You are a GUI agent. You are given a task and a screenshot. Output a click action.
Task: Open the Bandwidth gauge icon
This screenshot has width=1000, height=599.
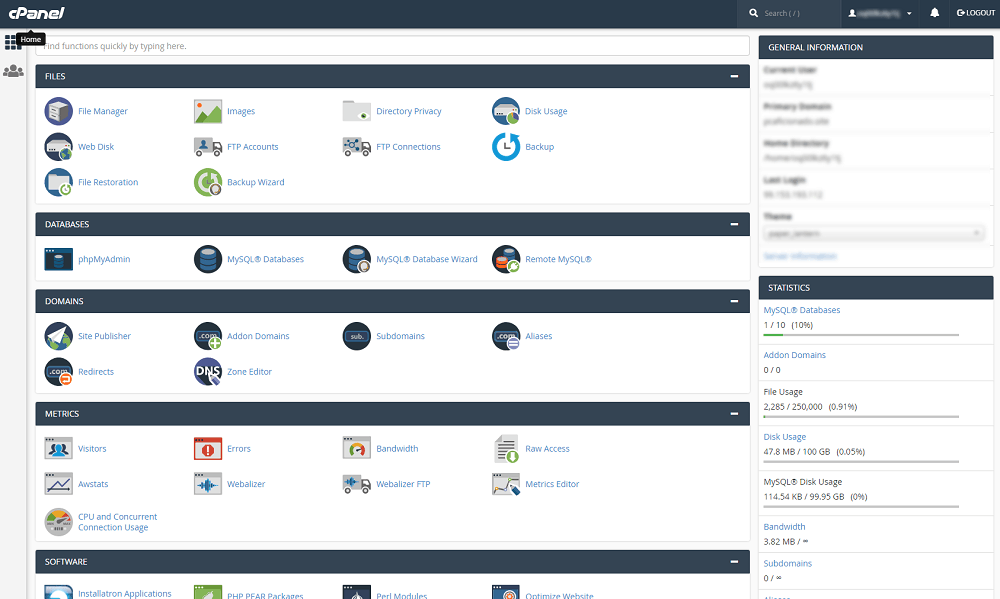357,448
